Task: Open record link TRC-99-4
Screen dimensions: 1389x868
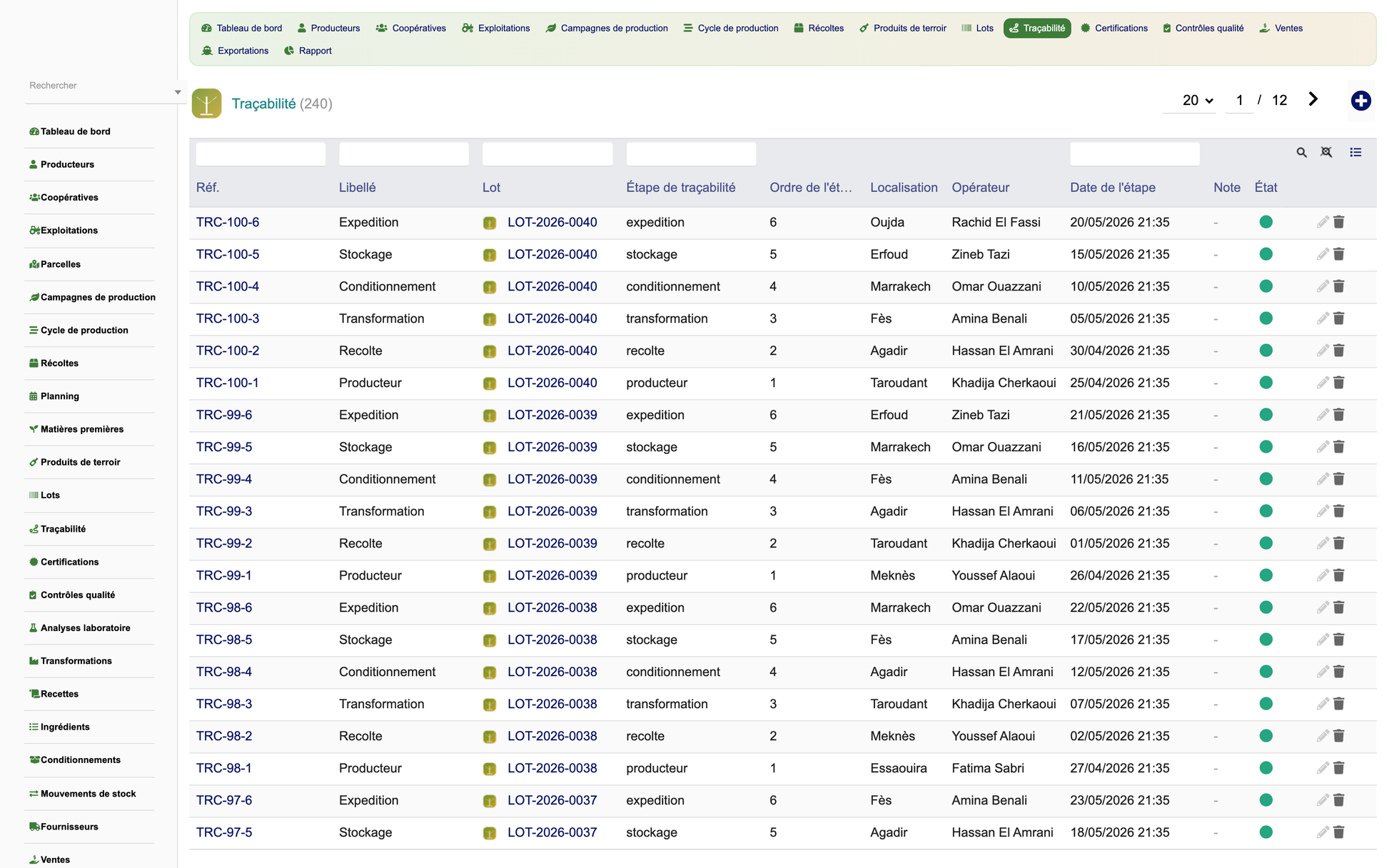Action: [x=224, y=479]
